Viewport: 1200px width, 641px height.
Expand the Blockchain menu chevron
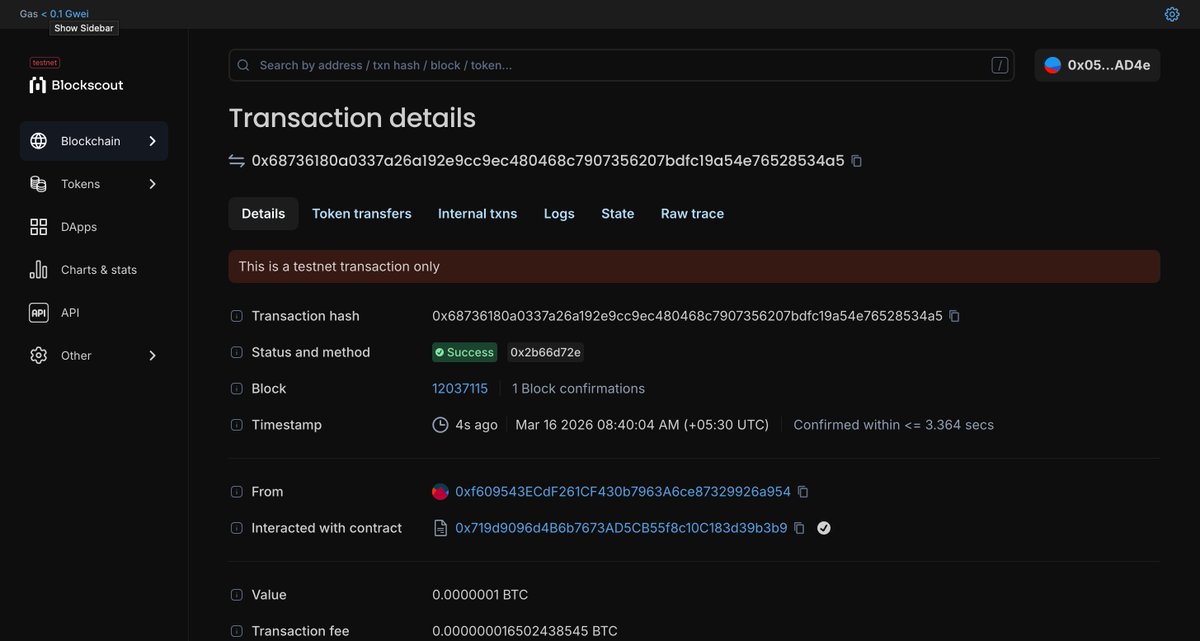152,141
